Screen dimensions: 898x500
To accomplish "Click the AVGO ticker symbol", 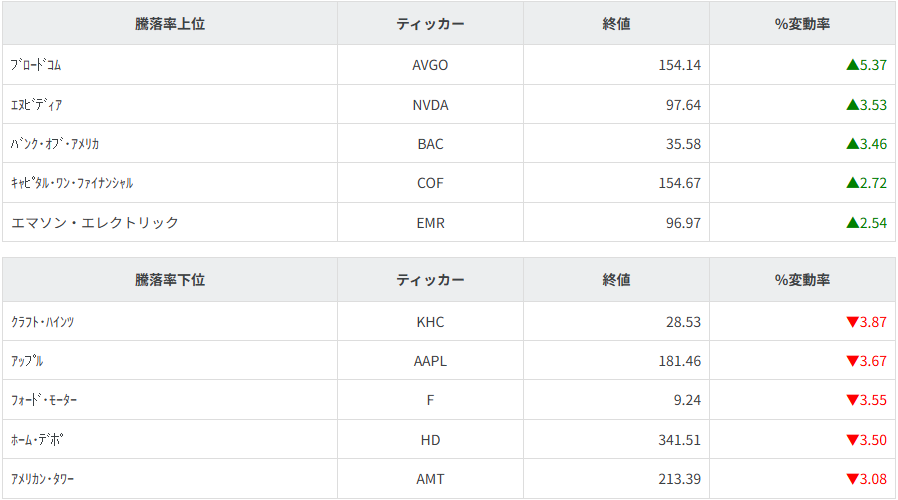I will pyautogui.click(x=430, y=65).
